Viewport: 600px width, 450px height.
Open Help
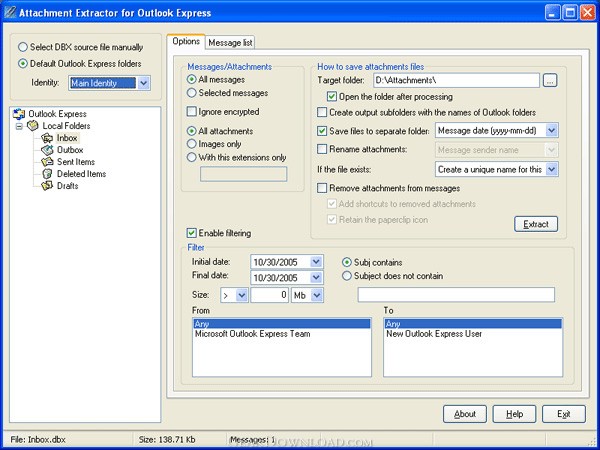point(514,414)
